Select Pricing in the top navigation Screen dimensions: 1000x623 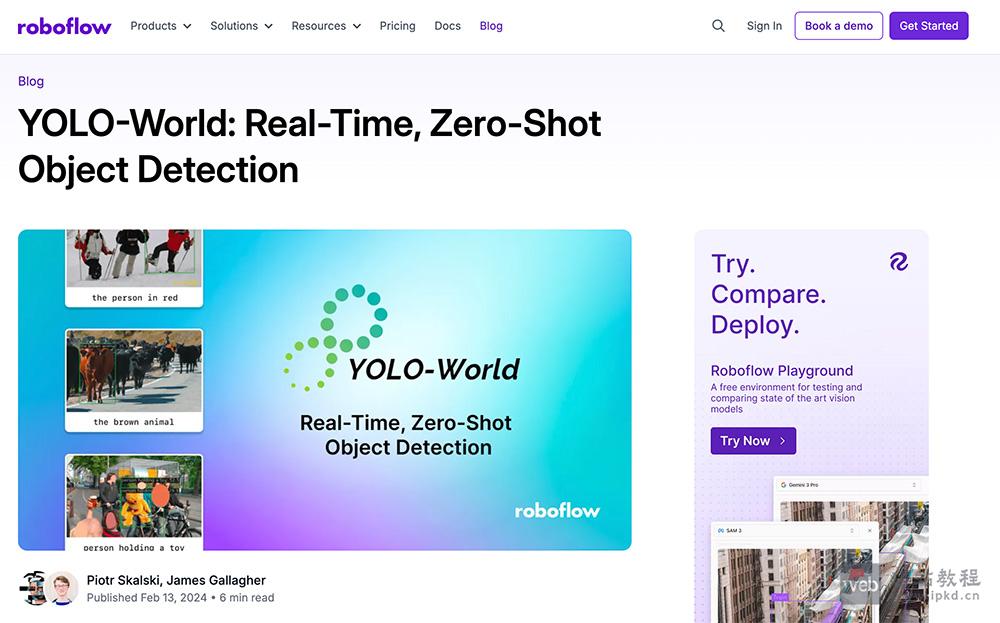pos(397,26)
